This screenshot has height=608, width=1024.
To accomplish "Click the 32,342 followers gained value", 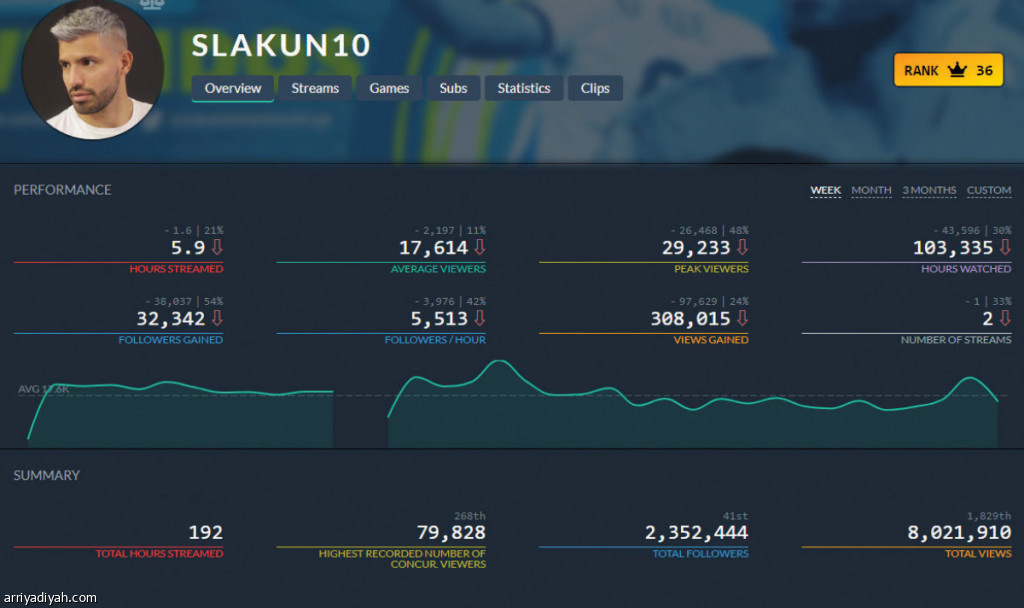I will 171,319.
